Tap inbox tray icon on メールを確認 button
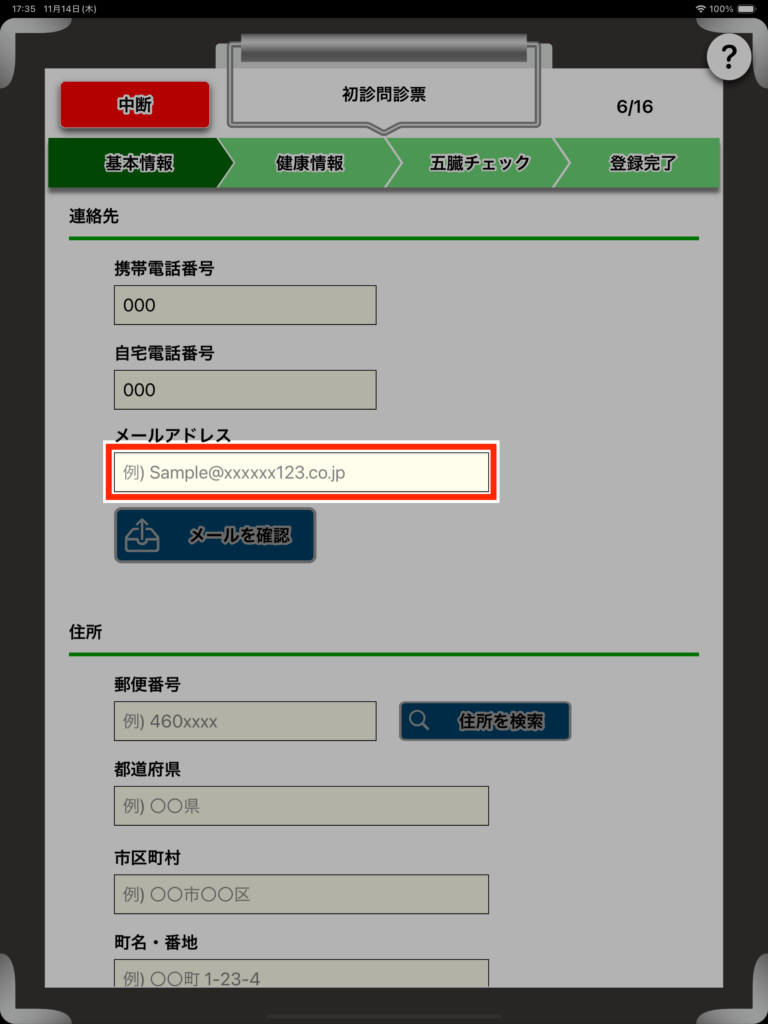This screenshot has height=1024, width=768. point(142,536)
